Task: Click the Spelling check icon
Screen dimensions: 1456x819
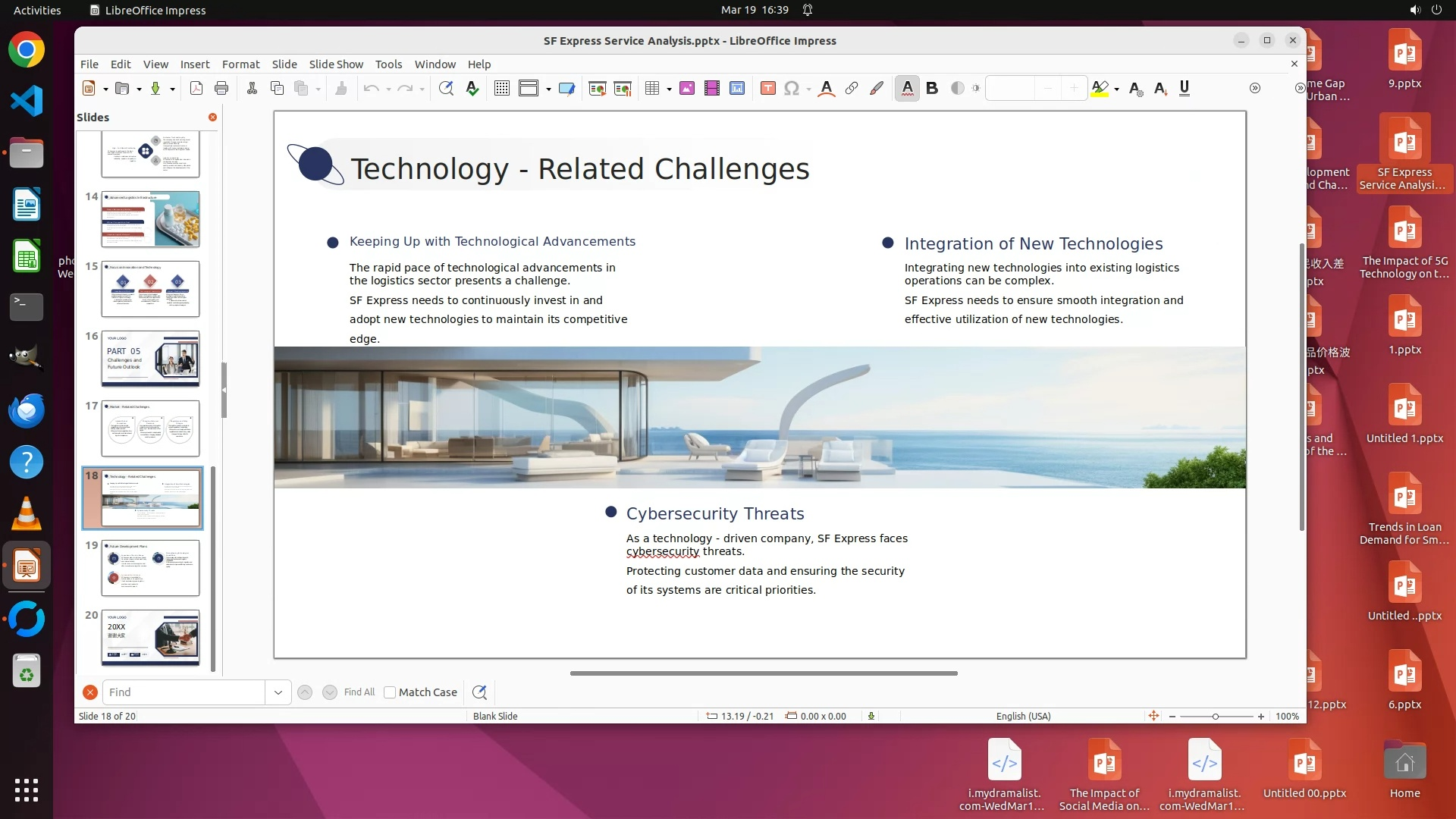Action: [x=472, y=89]
